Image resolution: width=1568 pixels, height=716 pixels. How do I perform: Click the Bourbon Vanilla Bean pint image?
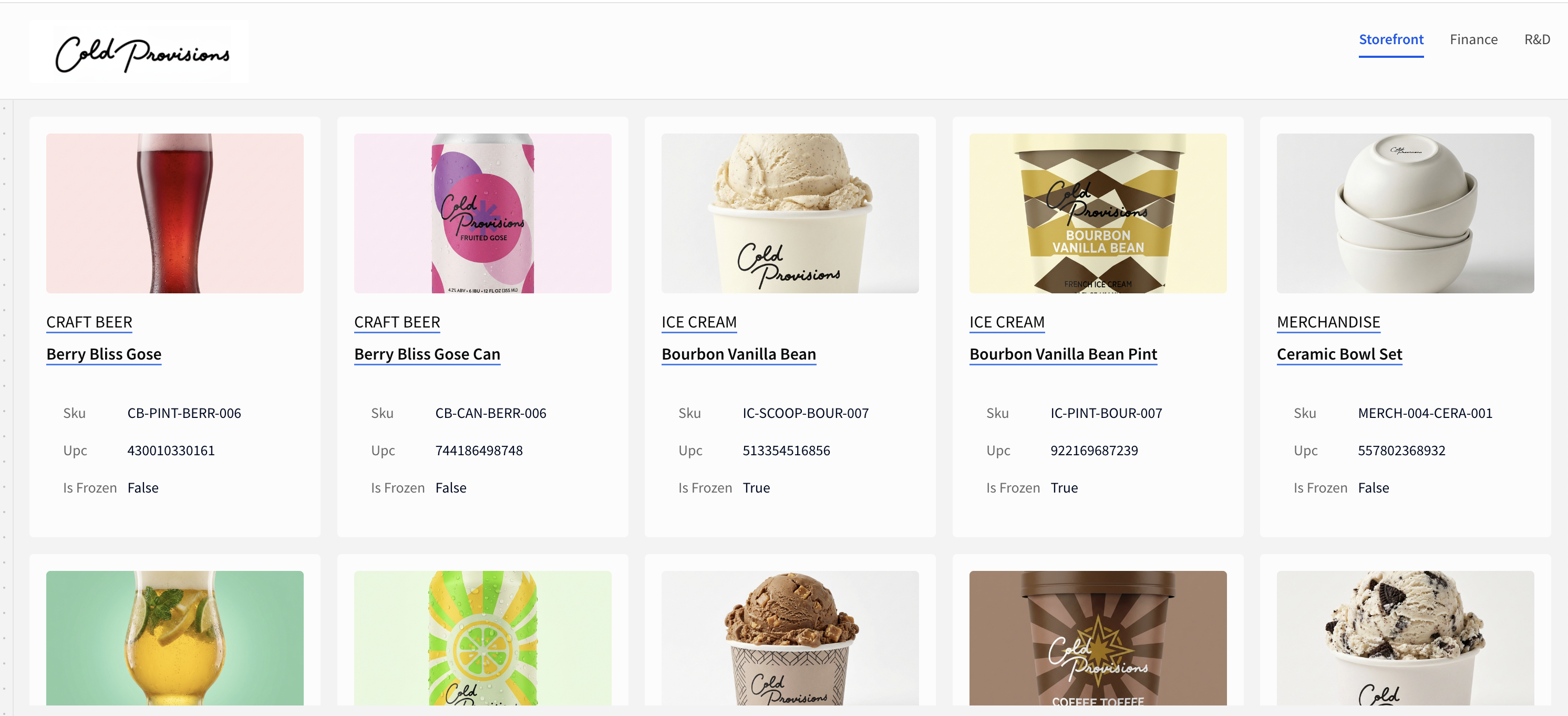click(1098, 213)
